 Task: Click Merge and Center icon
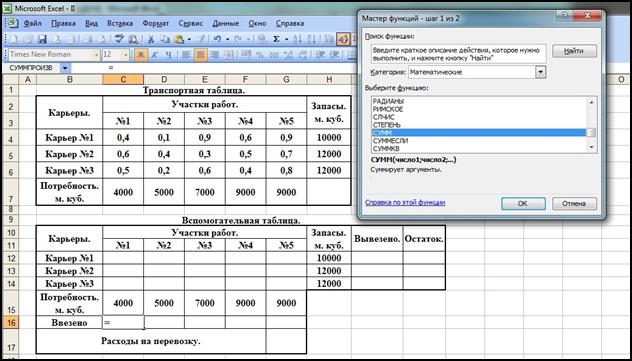tap(228, 54)
